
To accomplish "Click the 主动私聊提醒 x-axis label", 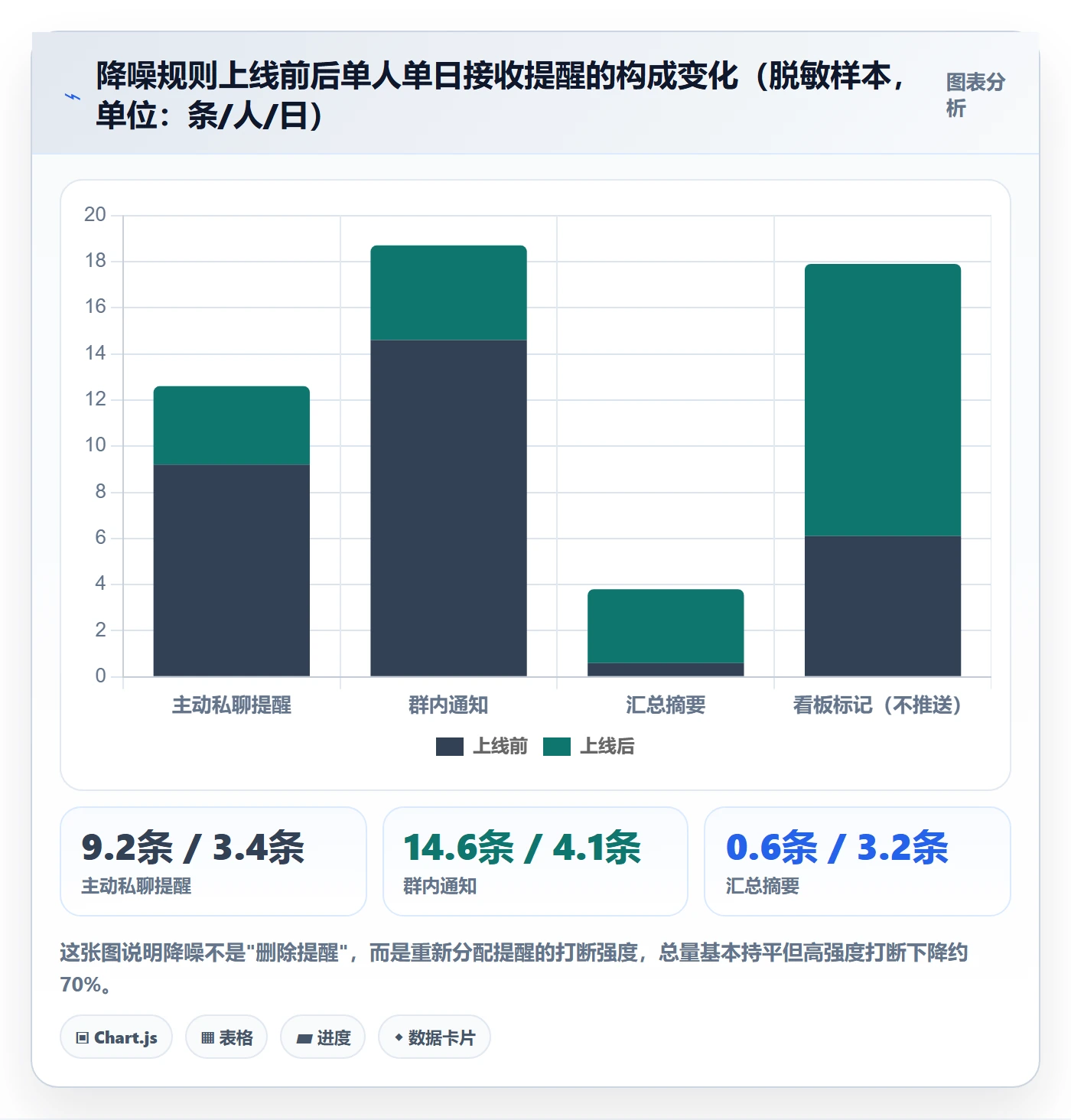I will [232, 705].
